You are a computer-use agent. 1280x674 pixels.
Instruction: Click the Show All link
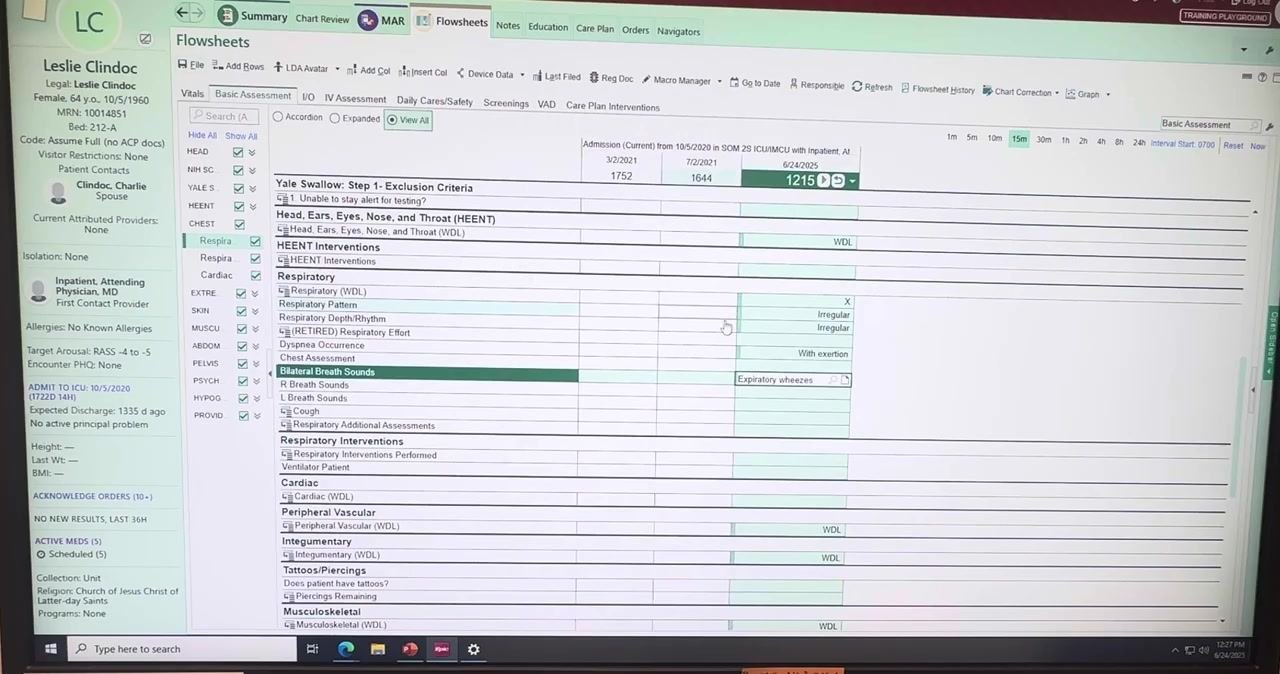point(241,136)
